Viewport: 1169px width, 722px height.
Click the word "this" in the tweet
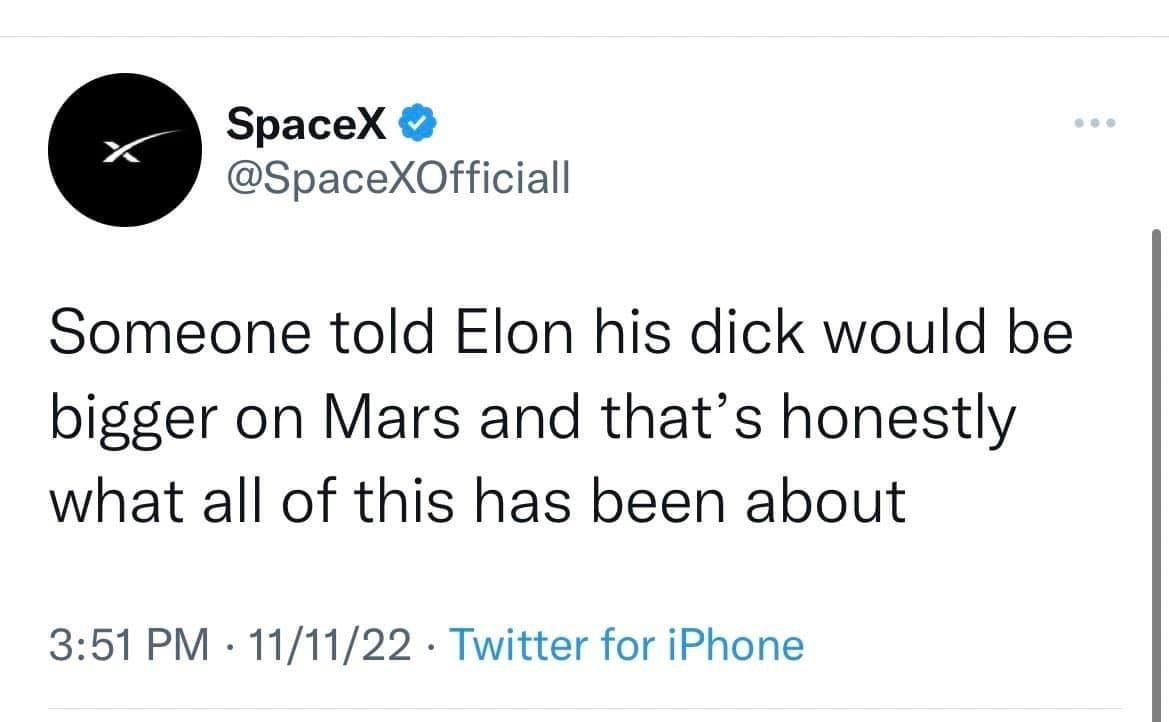pyautogui.click(x=414, y=501)
